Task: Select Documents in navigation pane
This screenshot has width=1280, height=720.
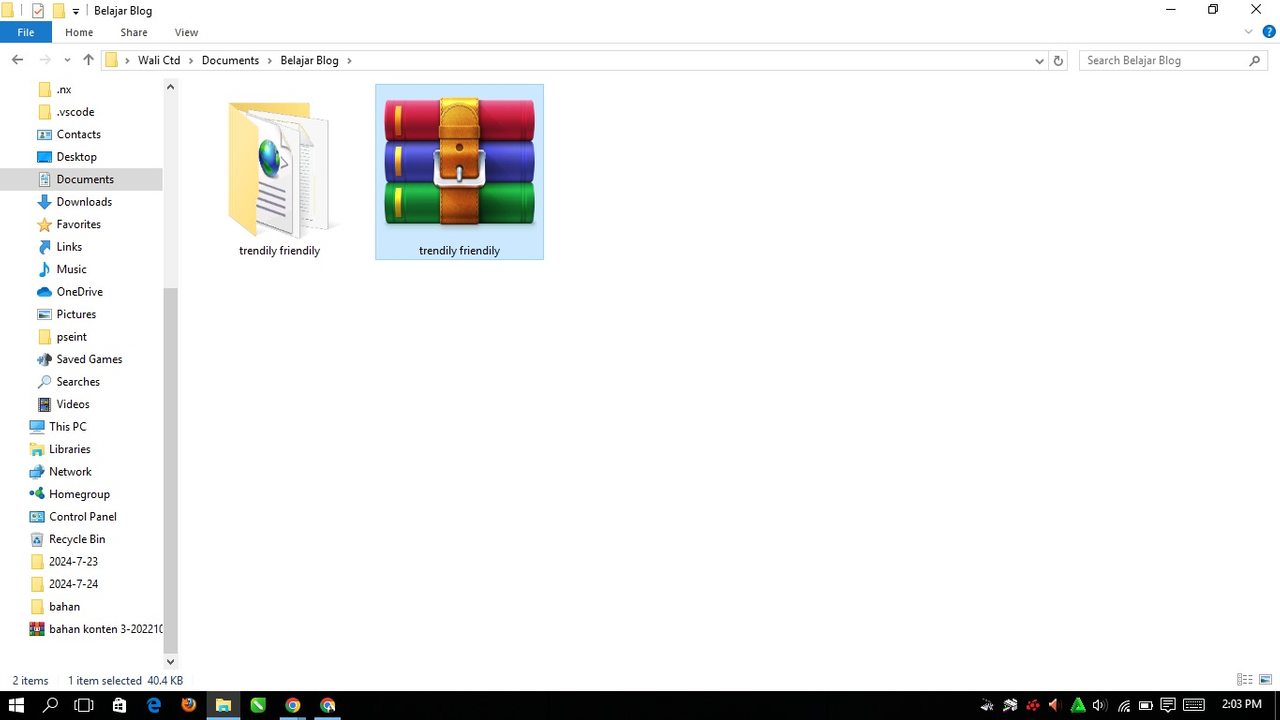Action: 85,179
